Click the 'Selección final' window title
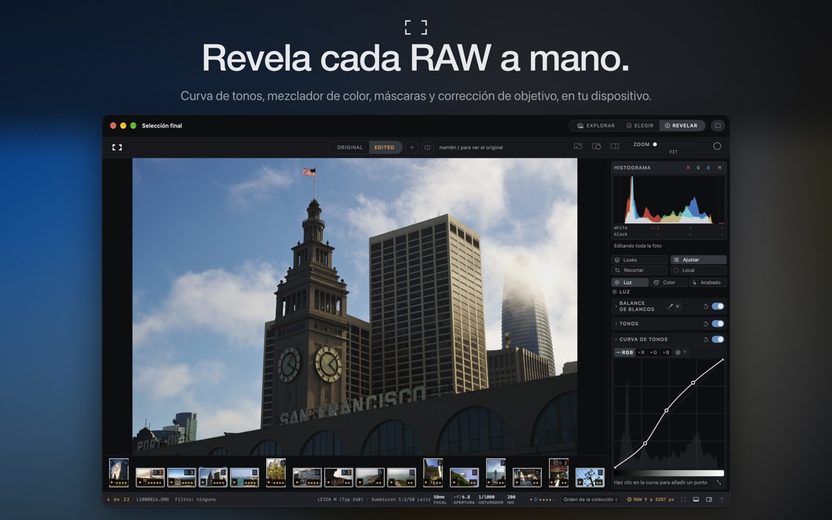The height and width of the screenshot is (520, 832). (162, 126)
